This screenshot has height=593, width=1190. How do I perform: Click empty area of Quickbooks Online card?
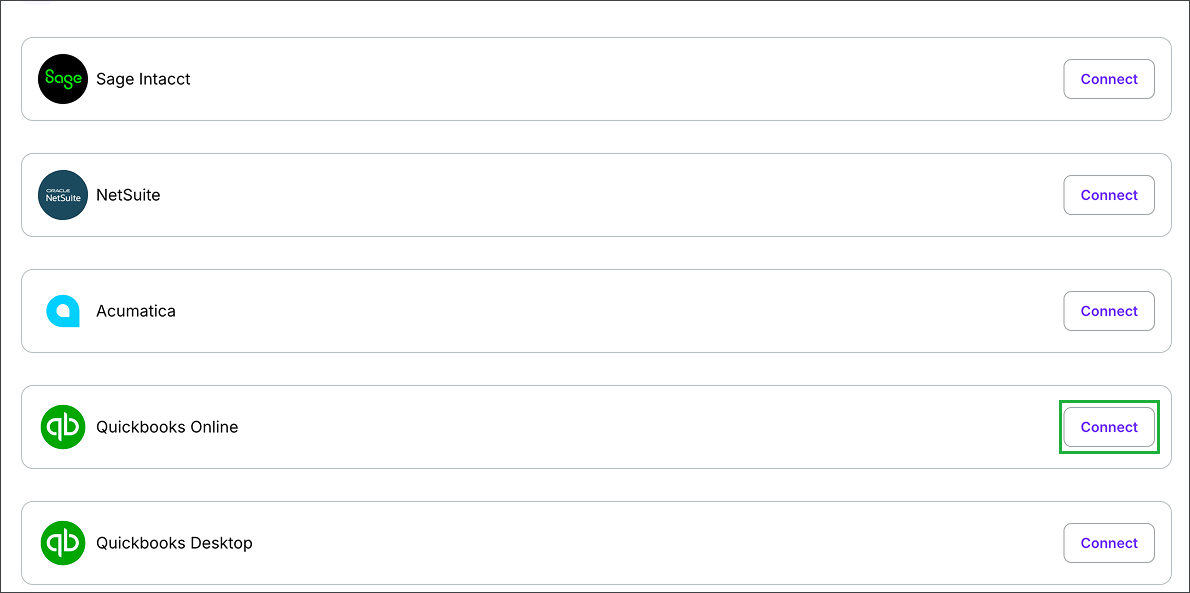pos(607,427)
